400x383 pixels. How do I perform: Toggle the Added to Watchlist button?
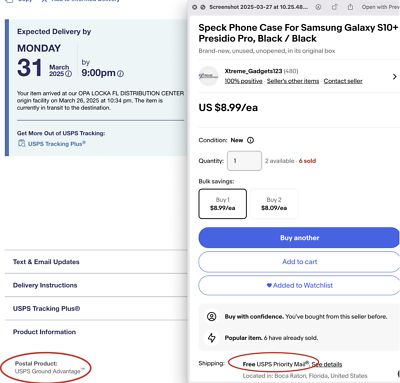pos(299,285)
